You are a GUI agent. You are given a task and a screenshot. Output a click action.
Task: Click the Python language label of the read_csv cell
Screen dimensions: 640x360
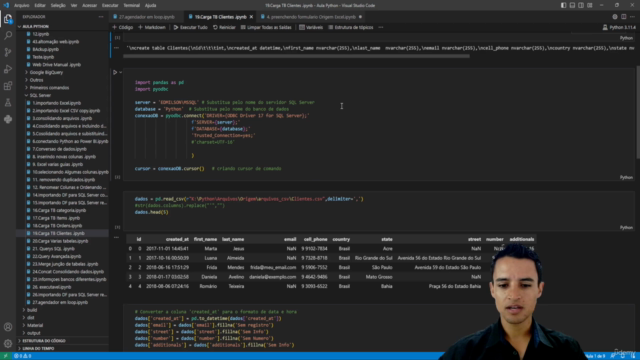(x=626, y=227)
